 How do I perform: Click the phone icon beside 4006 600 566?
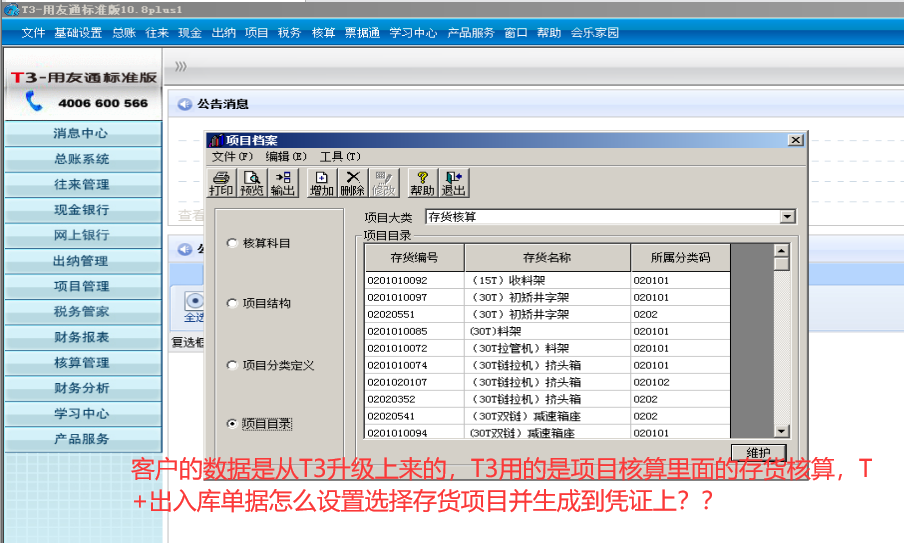33,101
